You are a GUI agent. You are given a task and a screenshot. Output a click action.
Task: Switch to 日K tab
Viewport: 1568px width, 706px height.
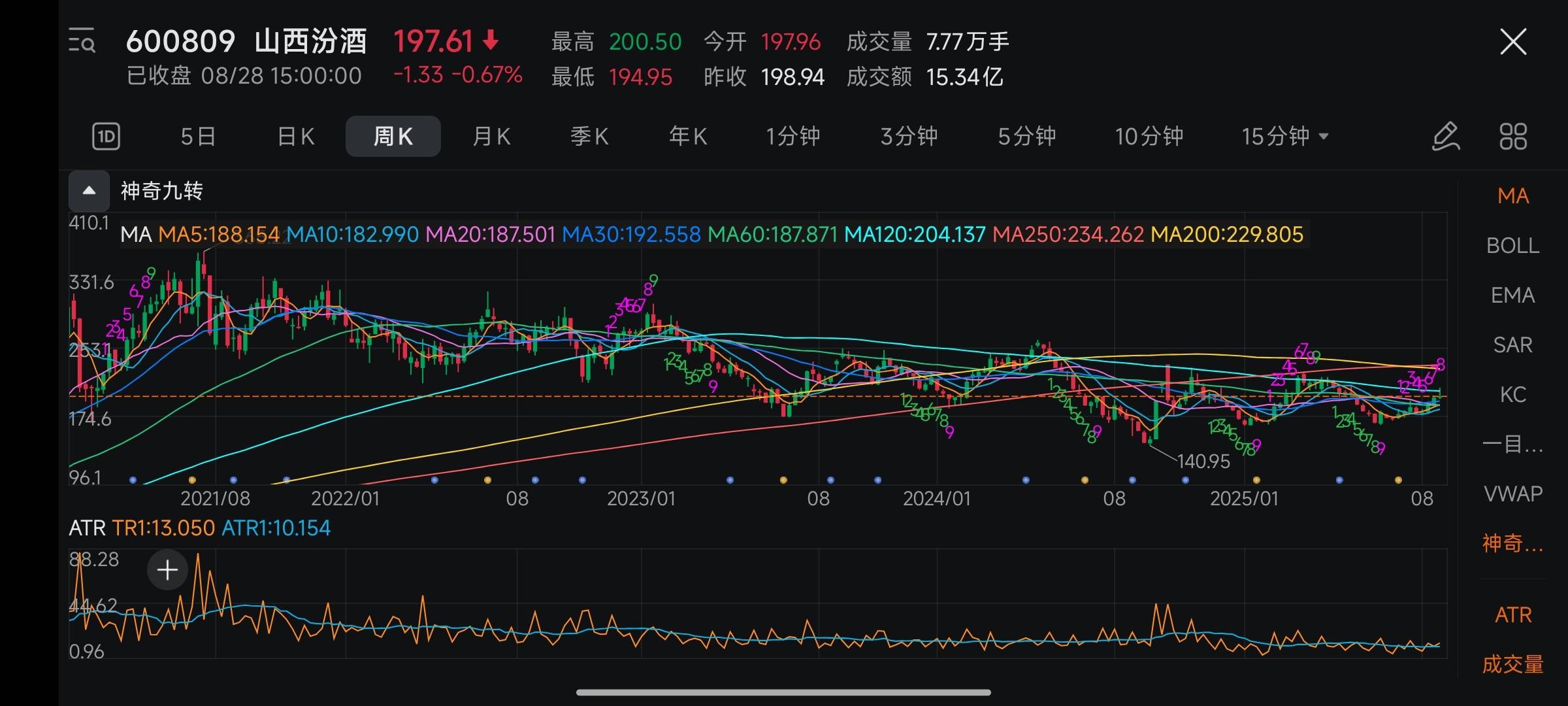tap(296, 137)
